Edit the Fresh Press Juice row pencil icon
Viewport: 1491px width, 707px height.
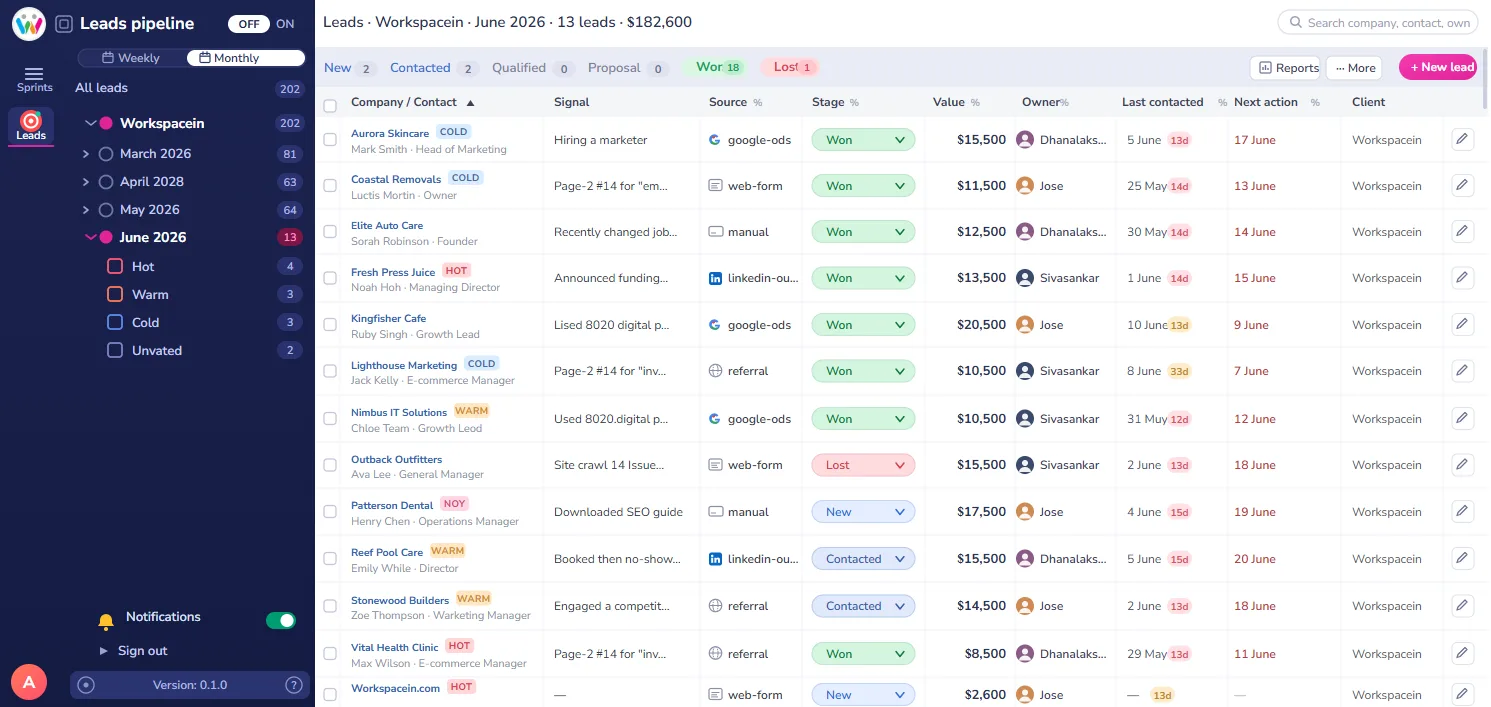point(1463,277)
